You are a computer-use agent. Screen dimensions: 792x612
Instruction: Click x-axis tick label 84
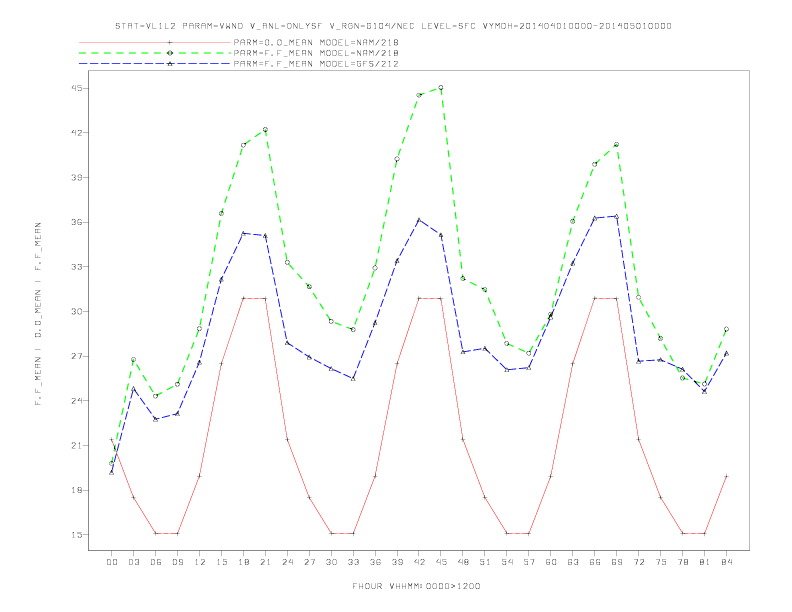pyautogui.click(x=726, y=562)
